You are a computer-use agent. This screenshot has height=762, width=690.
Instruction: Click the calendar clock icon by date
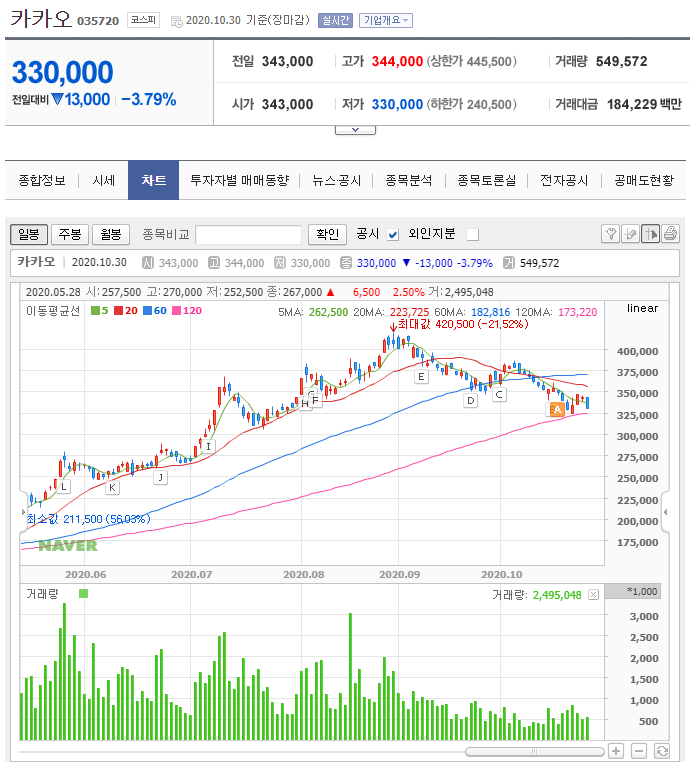coord(177,21)
